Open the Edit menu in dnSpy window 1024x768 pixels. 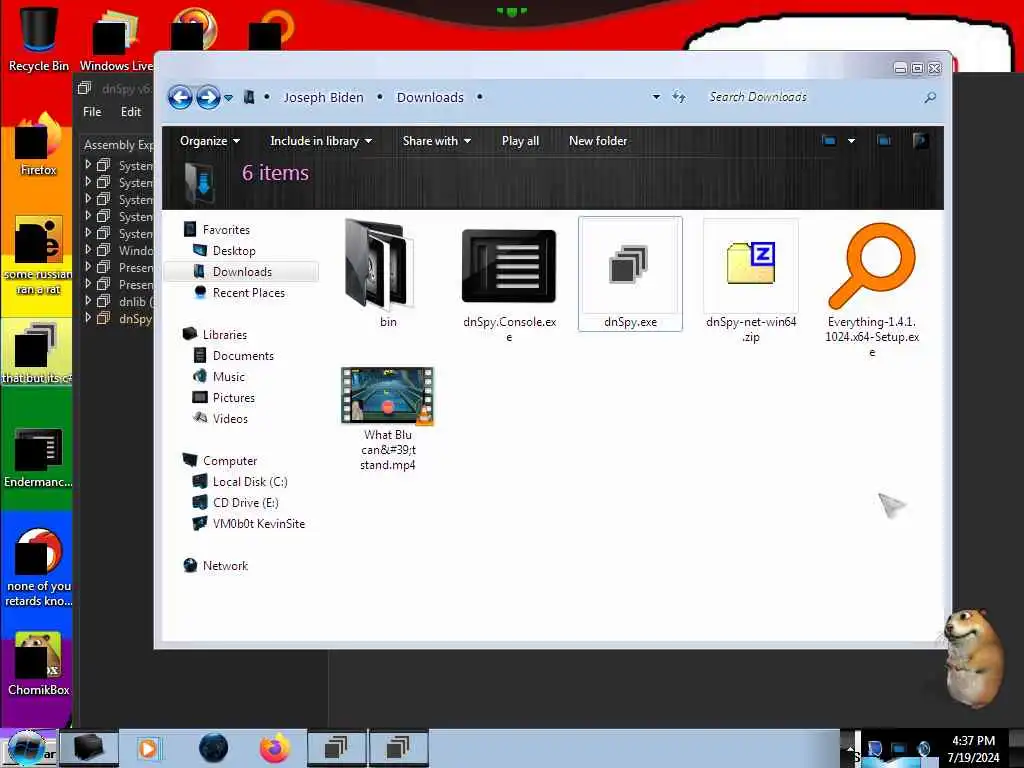coord(131,112)
